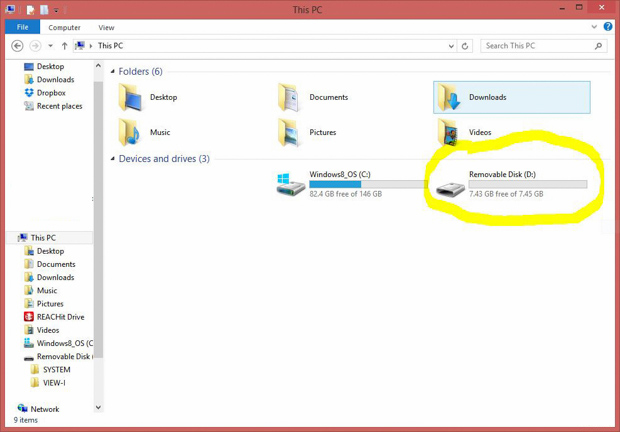Open the address bar history dropdown

click(451, 46)
